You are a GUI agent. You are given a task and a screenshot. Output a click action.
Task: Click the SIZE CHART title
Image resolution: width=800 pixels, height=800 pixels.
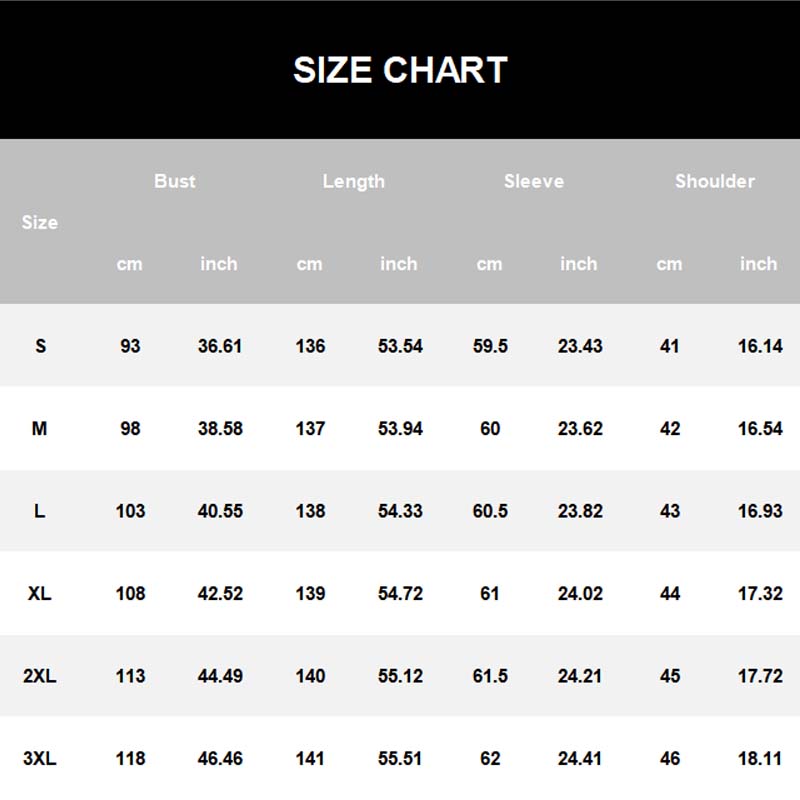tap(400, 70)
